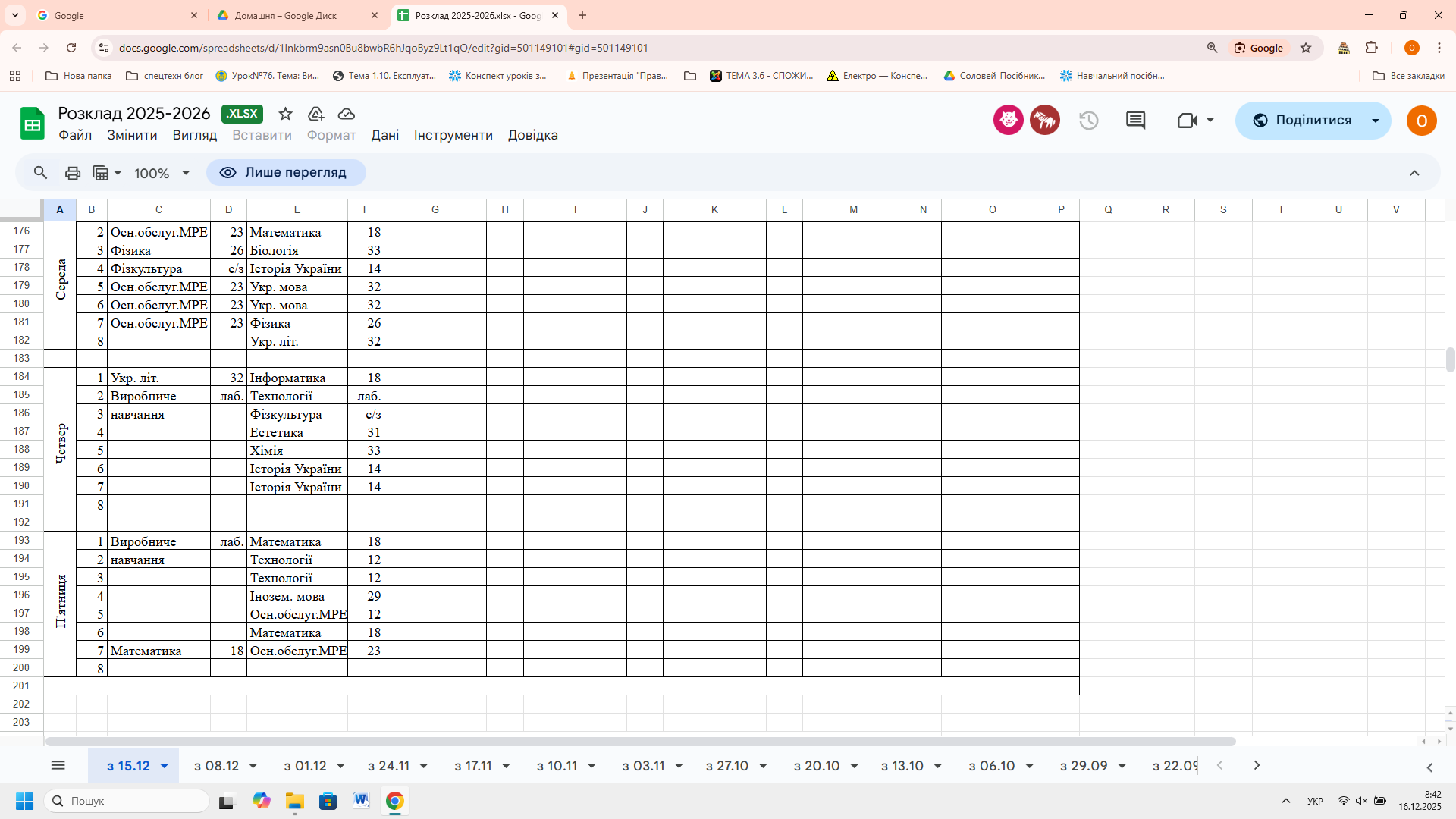Viewport: 1456px width, 819px height.
Task: Select the column A header
Action: tap(60, 210)
